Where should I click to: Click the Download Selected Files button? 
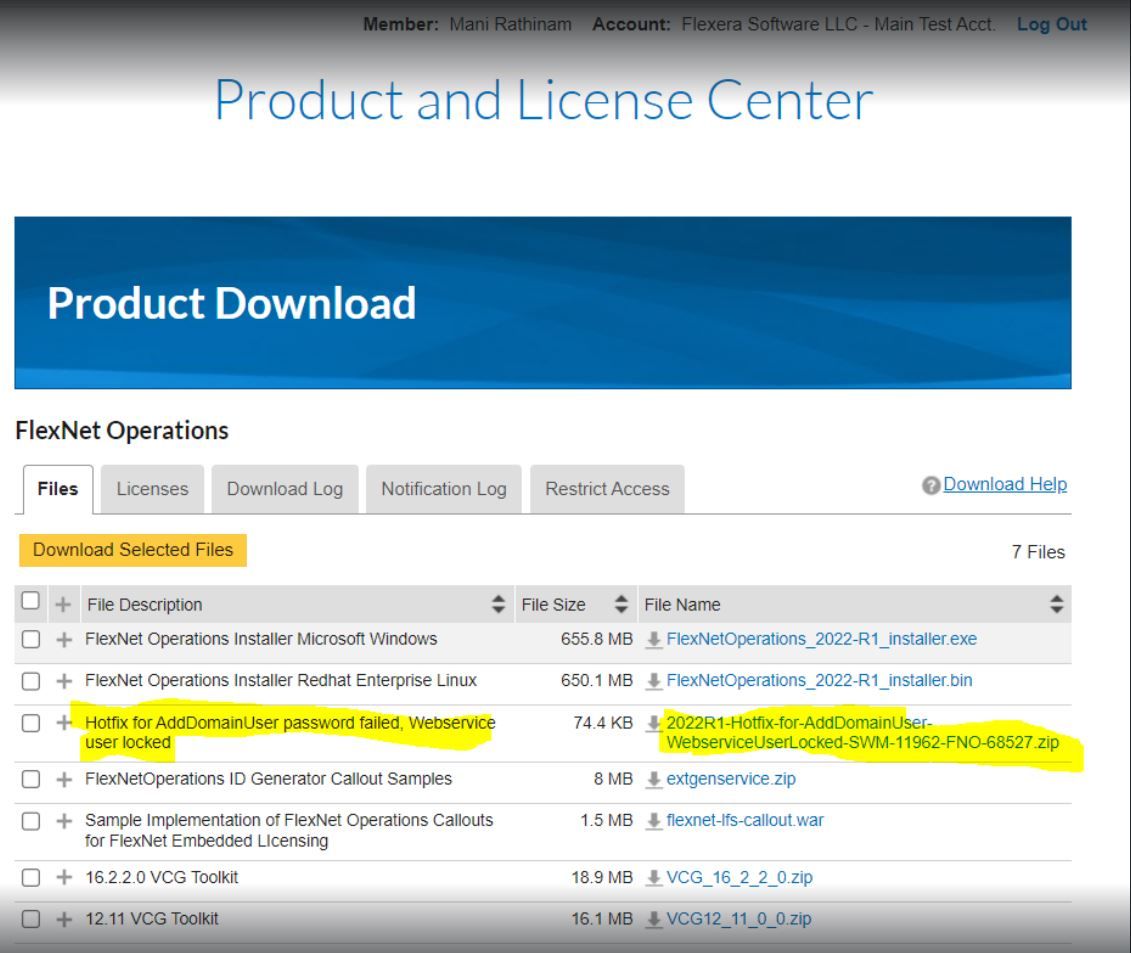tap(132, 550)
